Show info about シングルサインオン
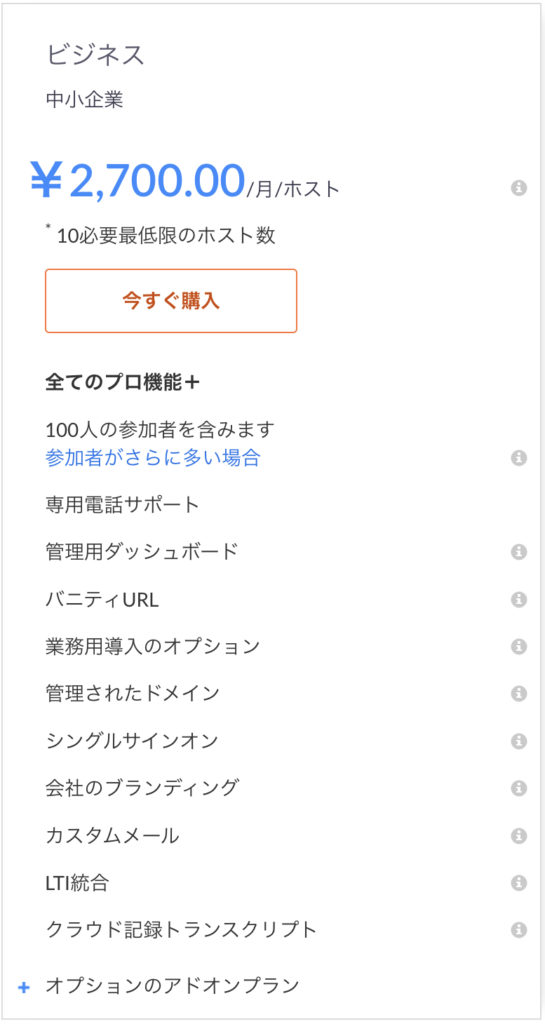The width and height of the screenshot is (545, 1024). [519, 741]
